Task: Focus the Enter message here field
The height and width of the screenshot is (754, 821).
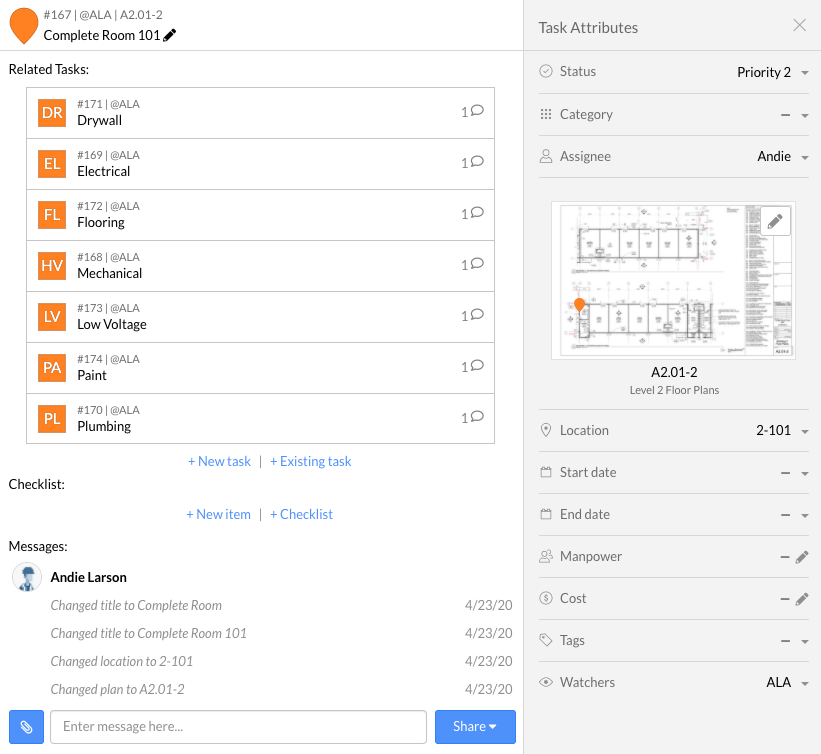Action: coord(238,727)
